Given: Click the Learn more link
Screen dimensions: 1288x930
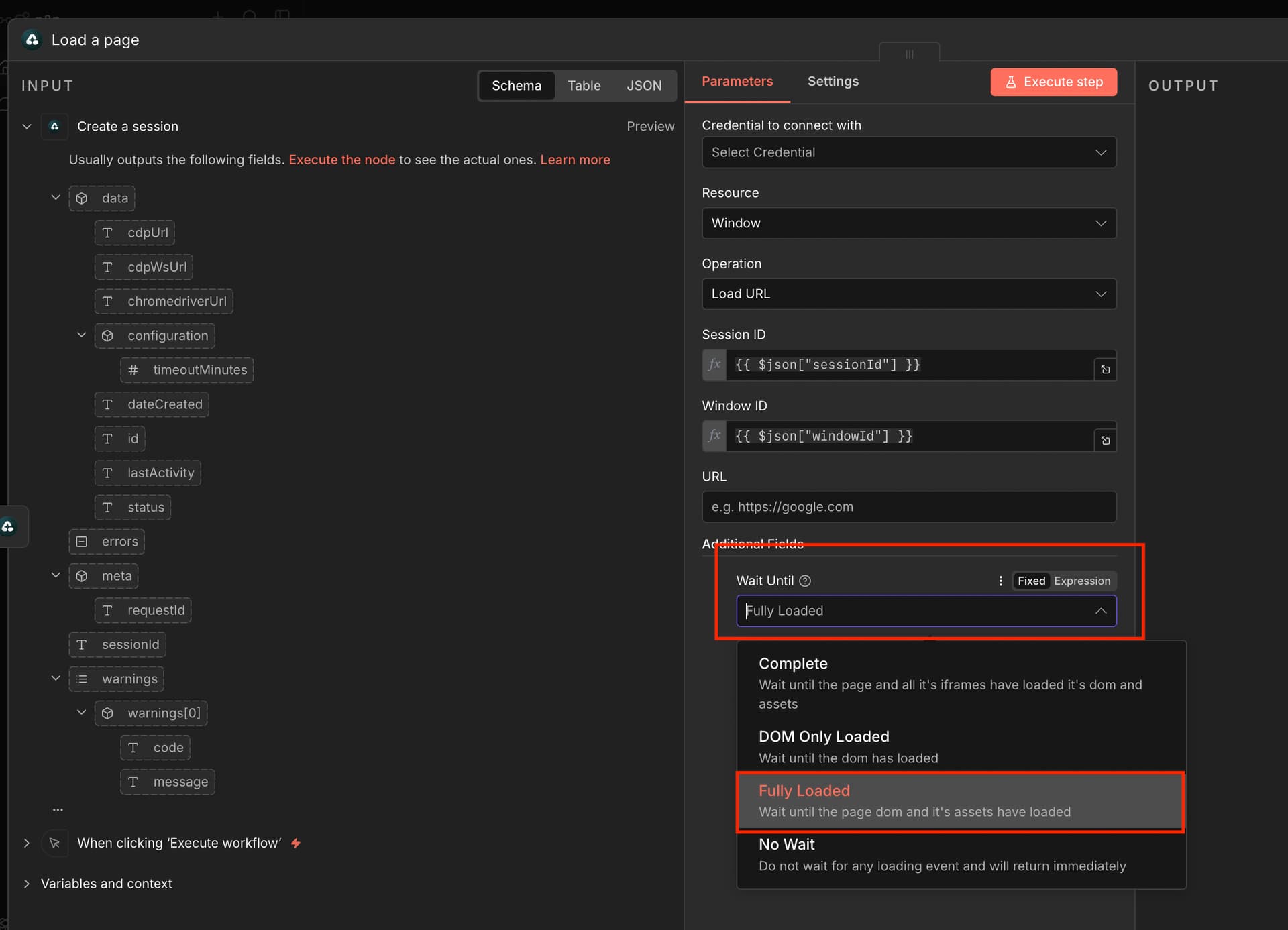Looking at the screenshot, I should click(x=575, y=160).
